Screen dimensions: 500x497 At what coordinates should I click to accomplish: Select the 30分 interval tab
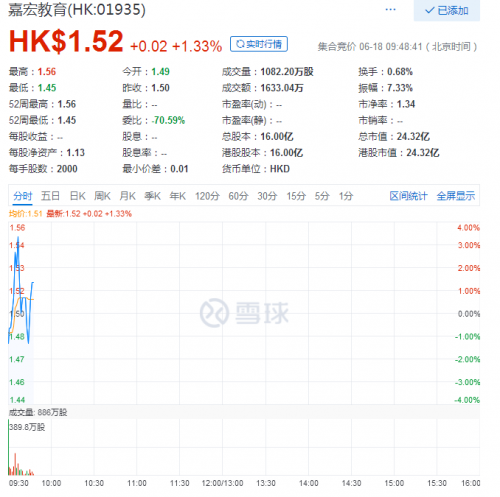tap(267, 196)
